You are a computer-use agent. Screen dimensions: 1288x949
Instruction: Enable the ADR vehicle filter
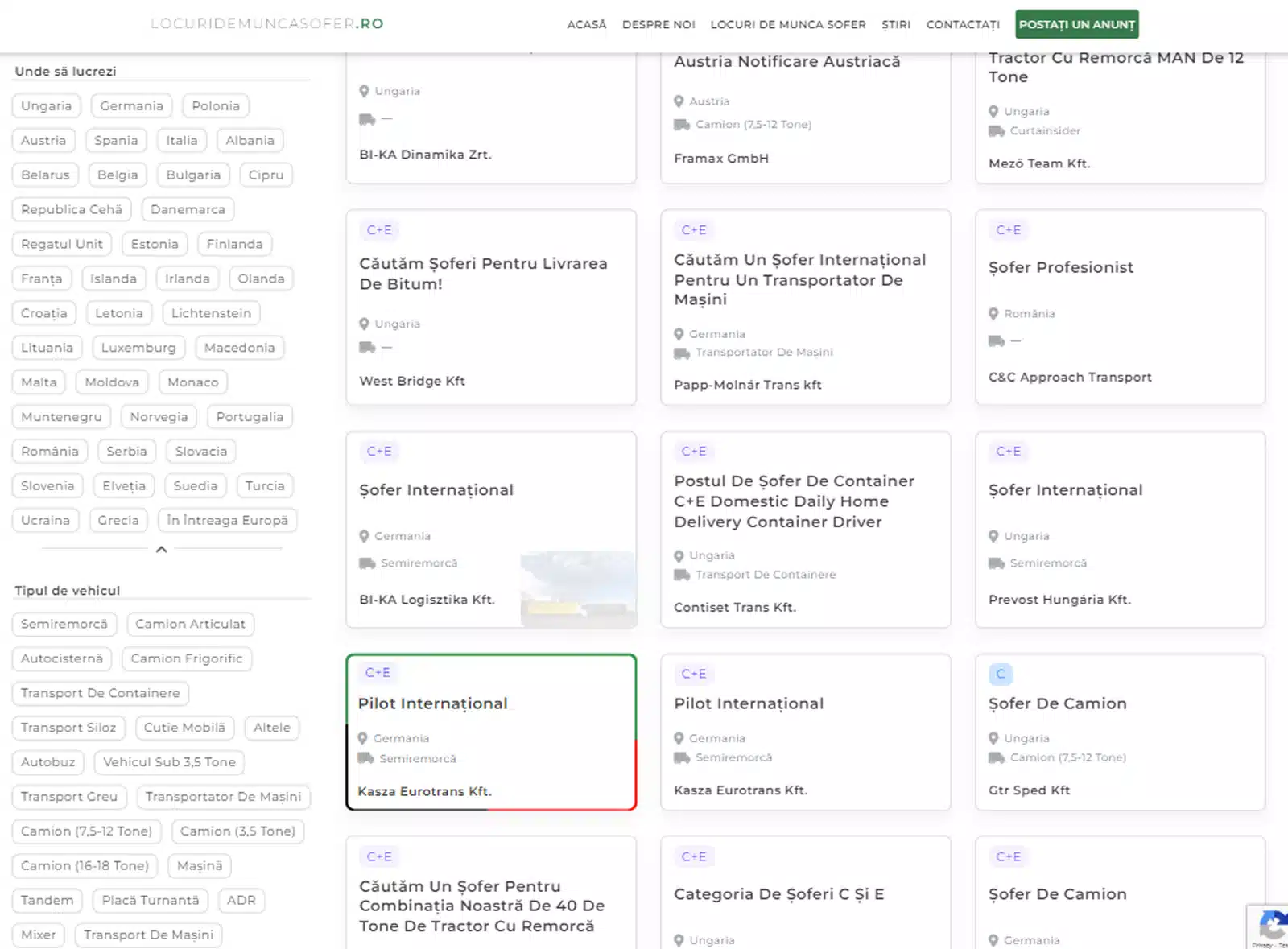tap(242, 901)
